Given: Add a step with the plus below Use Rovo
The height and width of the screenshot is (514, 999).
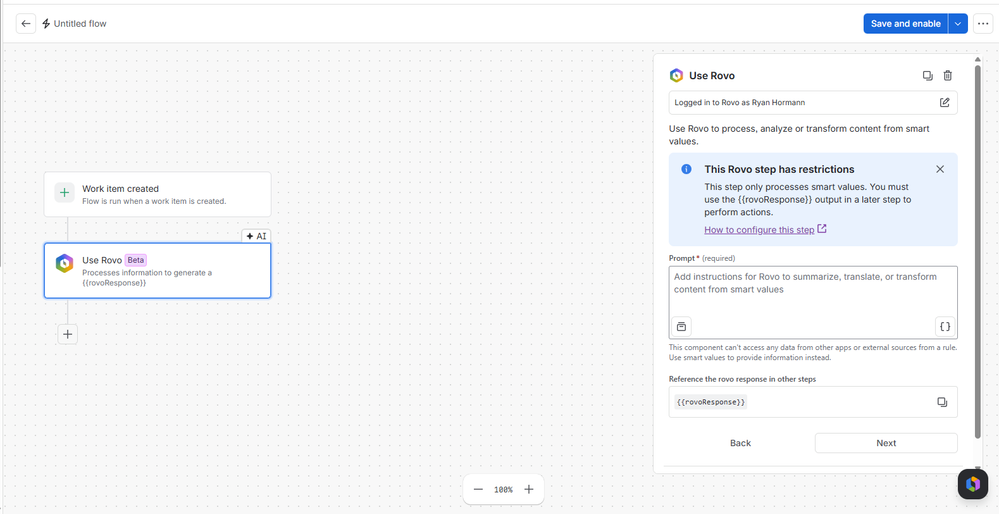Looking at the screenshot, I should click(68, 334).
